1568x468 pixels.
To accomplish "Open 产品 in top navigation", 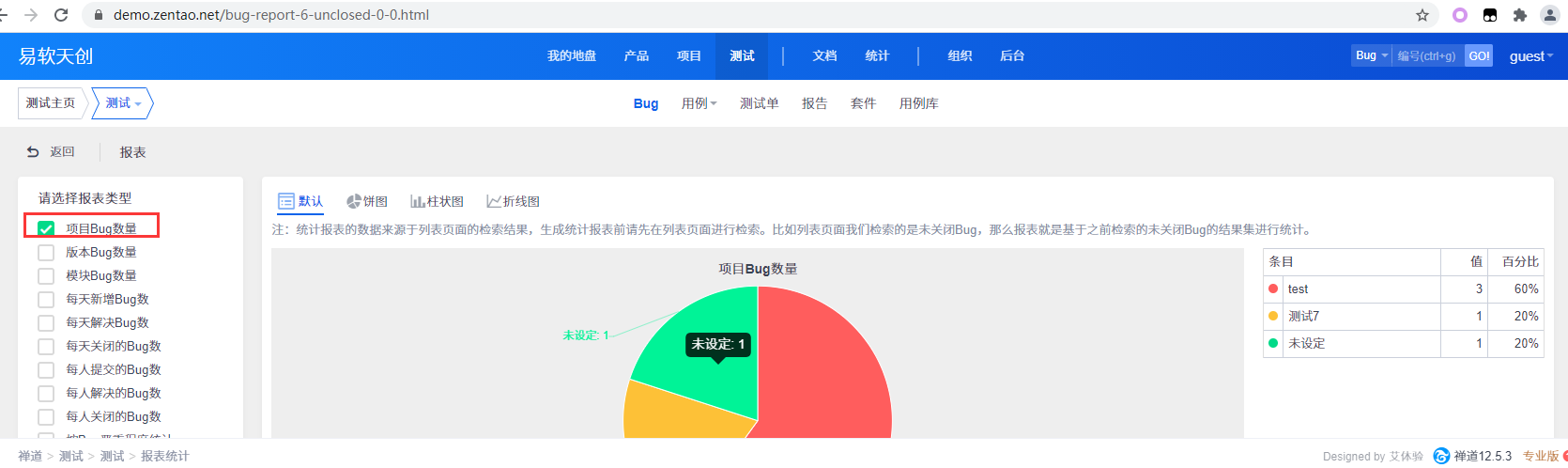I will [637, 55].
